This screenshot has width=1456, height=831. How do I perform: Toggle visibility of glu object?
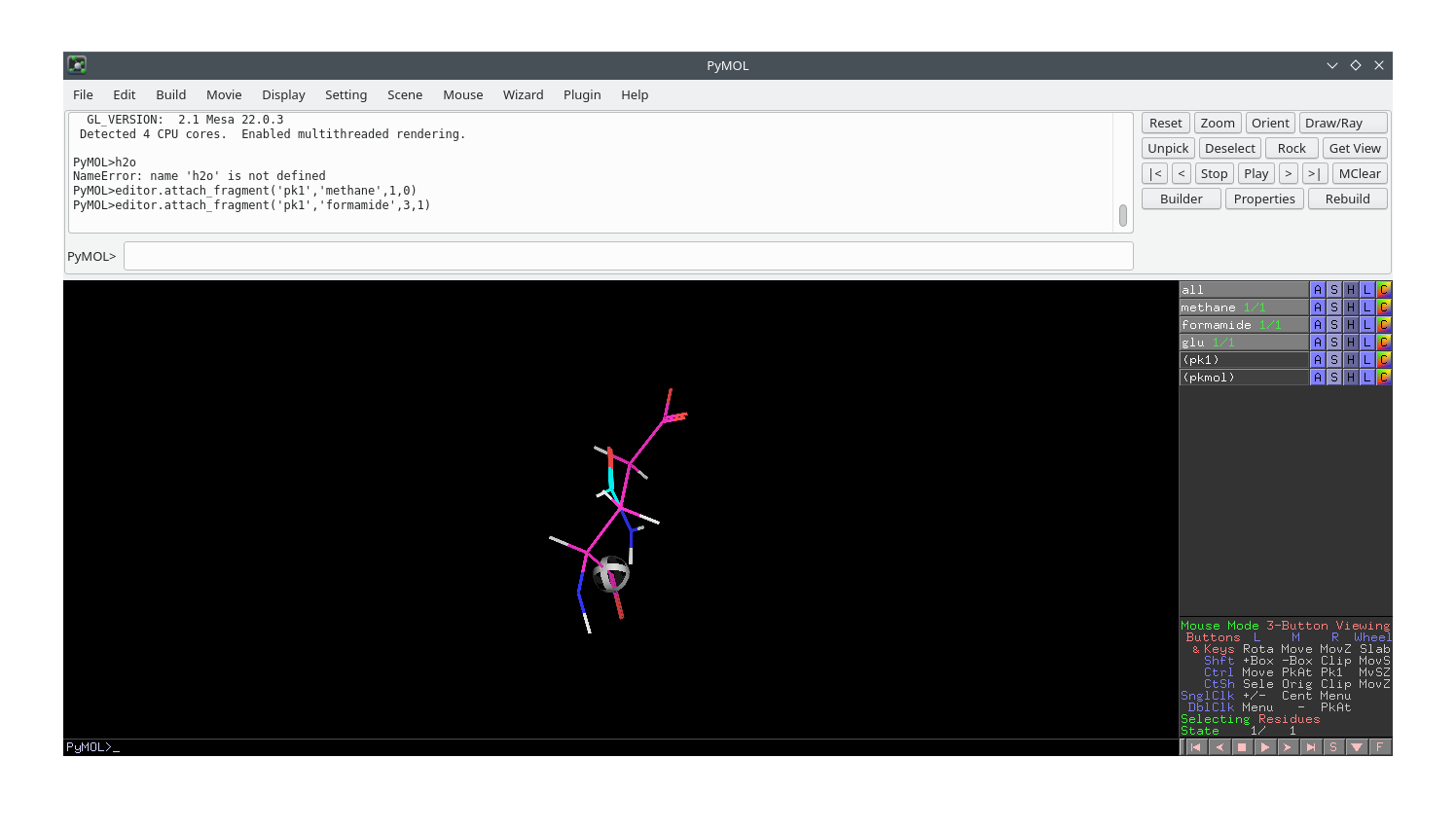click(1244, 343)
